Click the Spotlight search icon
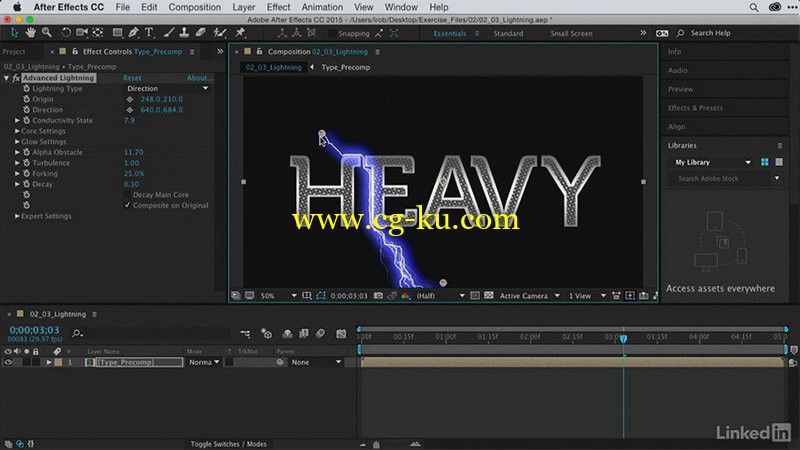The image size is (800, 450). [x=754, y=7]
